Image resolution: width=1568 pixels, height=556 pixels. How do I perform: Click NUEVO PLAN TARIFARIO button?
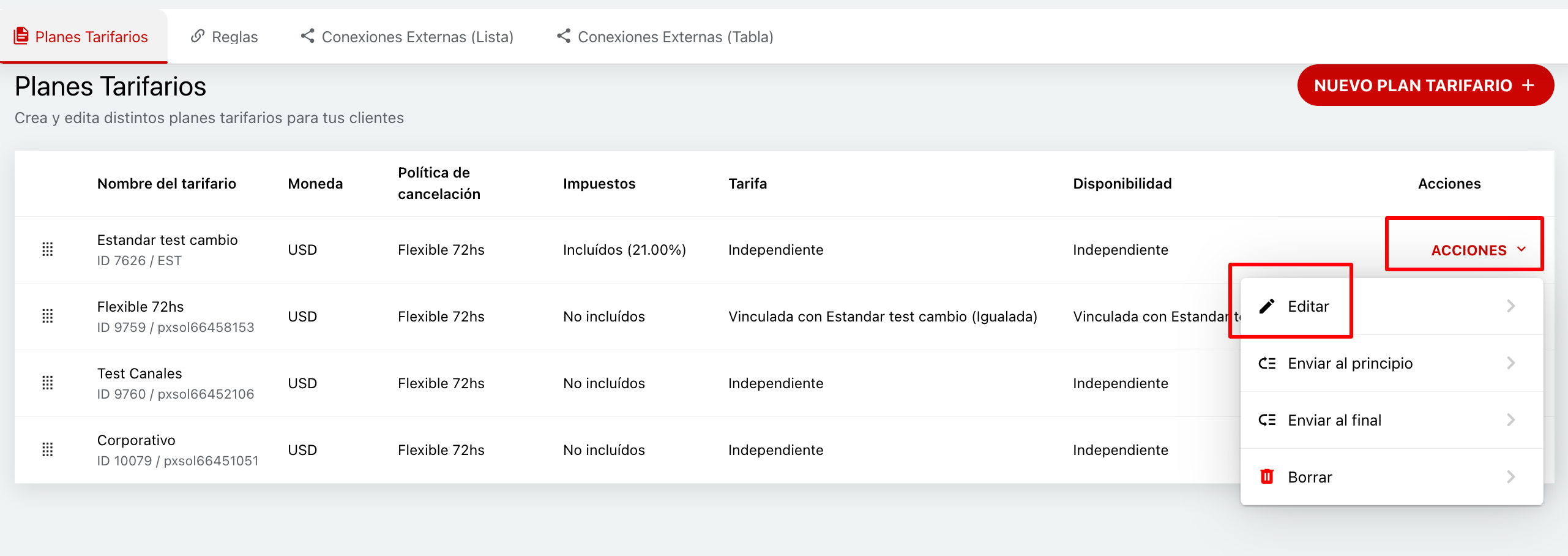tap(1425, 85)
